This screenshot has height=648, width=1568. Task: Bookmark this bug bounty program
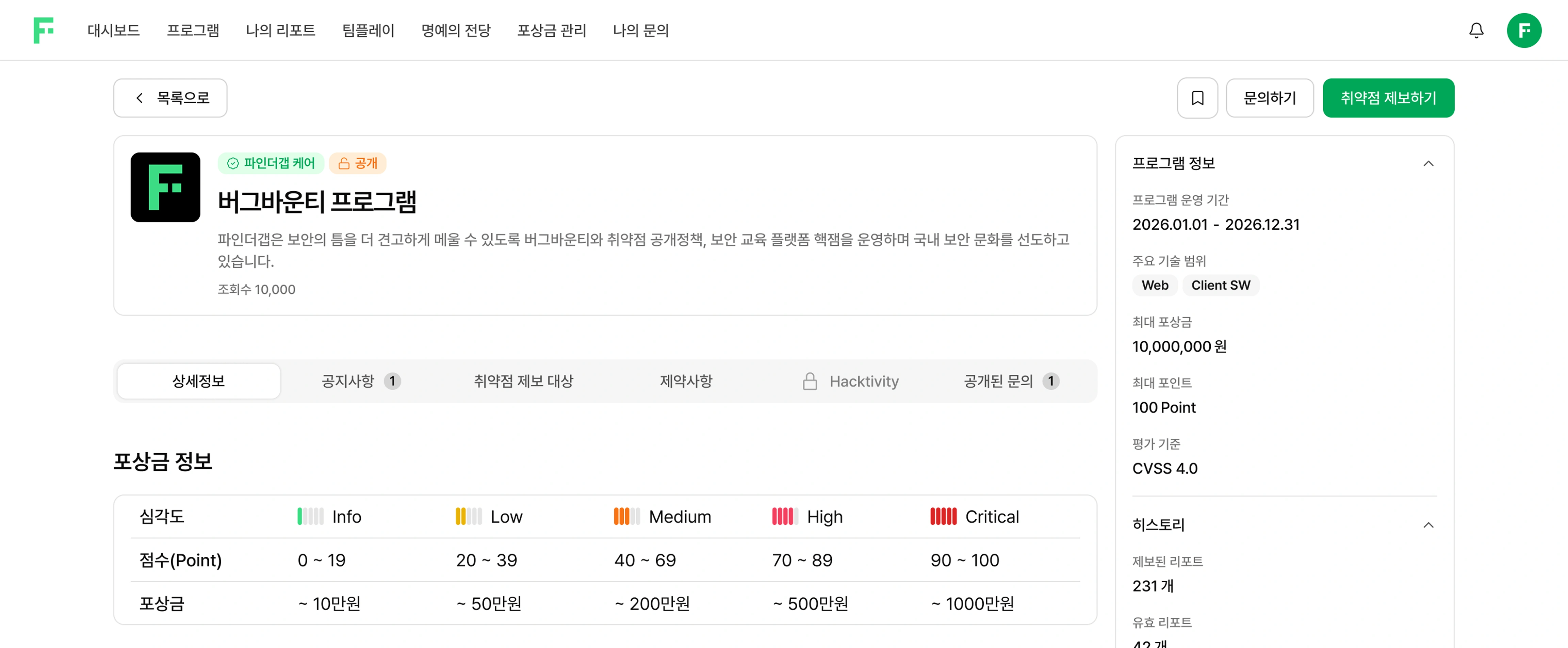1197,98
